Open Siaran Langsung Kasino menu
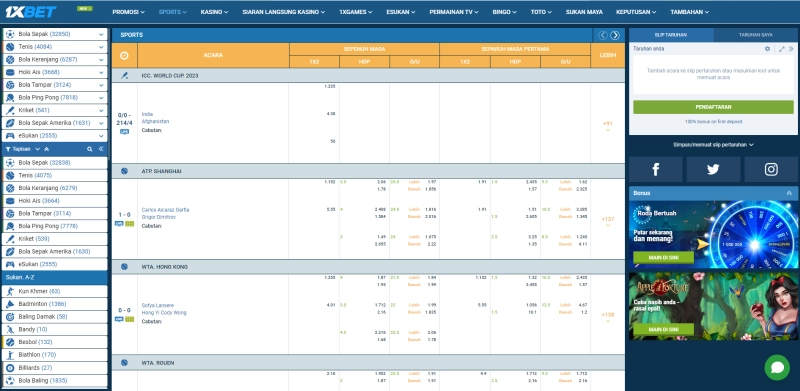800x391 pixels. pyautogui.click(x=283, y=12)
